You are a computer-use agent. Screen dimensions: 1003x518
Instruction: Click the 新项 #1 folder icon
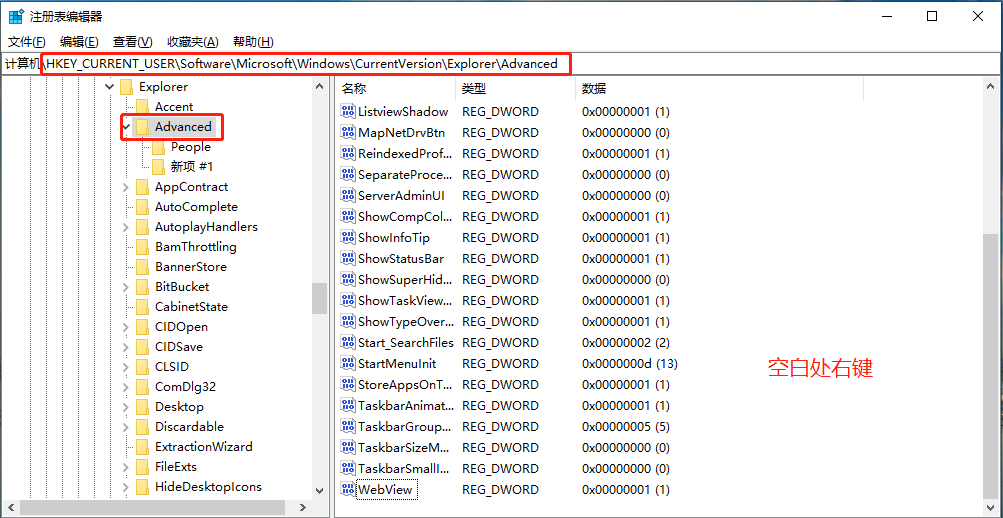click(158, 167)
